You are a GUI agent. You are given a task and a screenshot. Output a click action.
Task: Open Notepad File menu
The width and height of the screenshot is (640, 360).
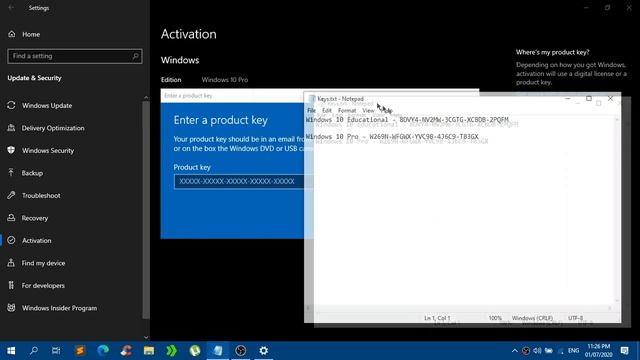pos(311,110)
